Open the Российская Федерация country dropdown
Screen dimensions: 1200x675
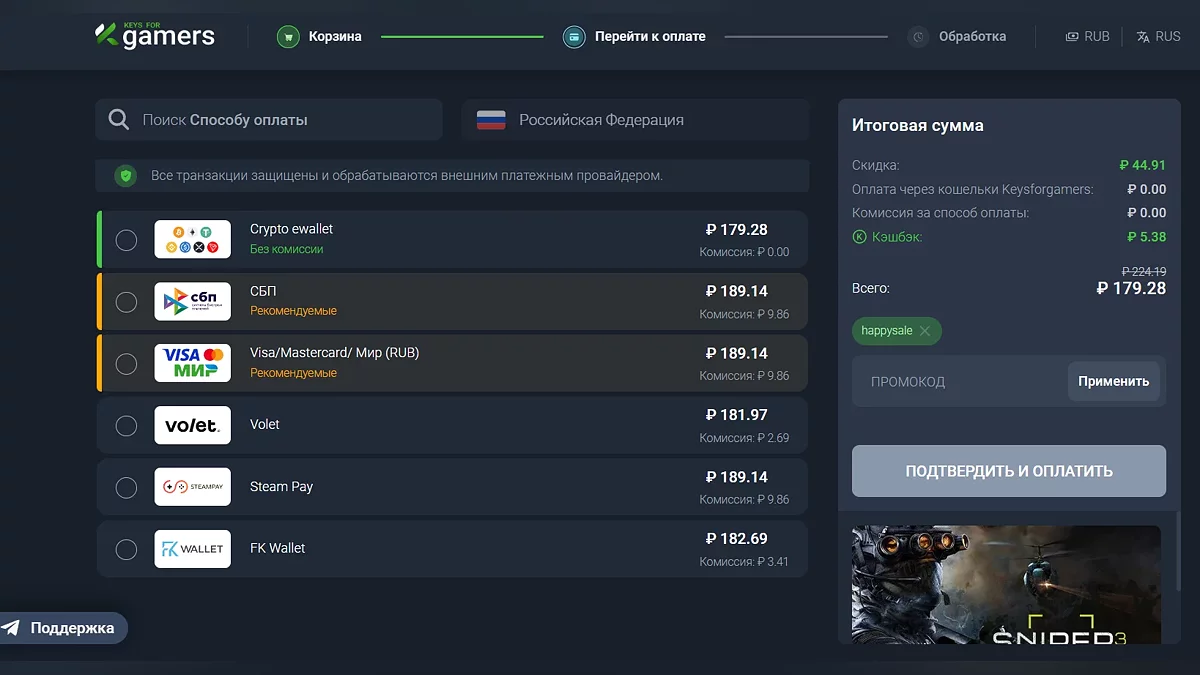pos(635,120)
